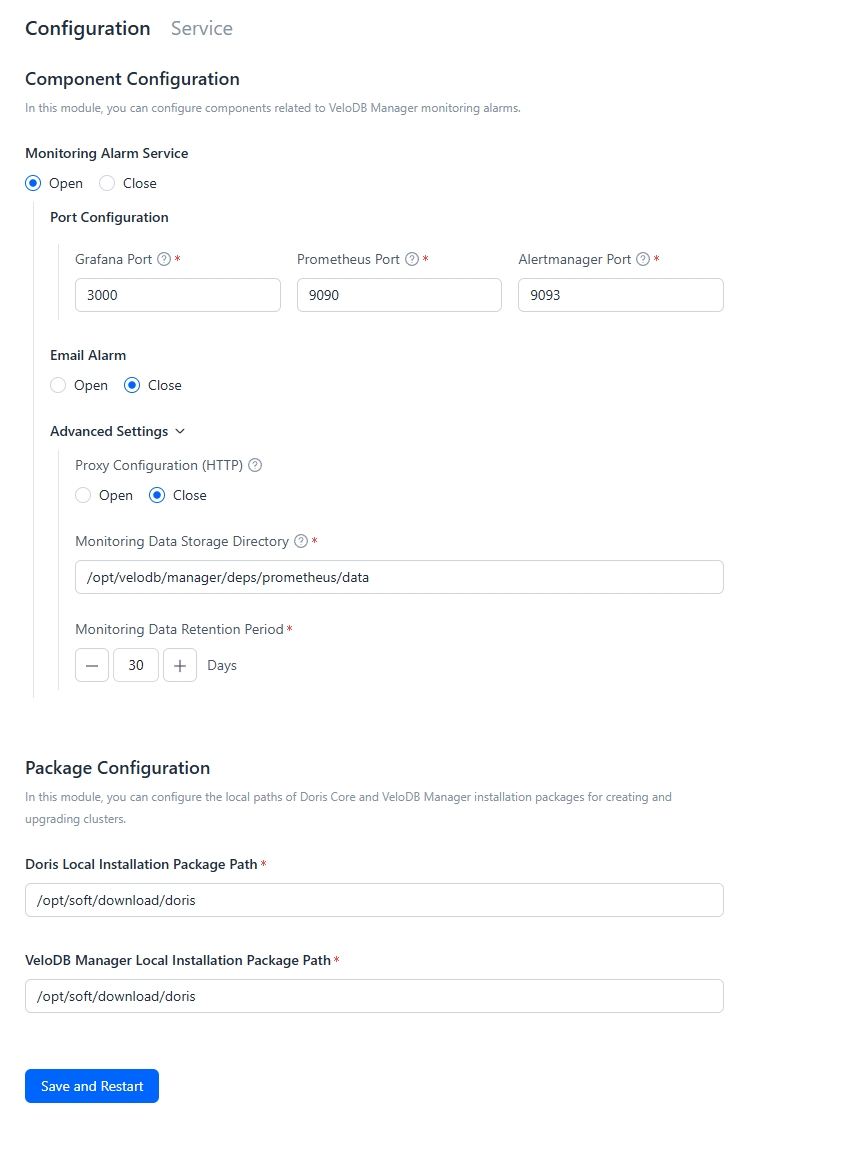Open the Grafana Port help tooltip

[x=165, y=259]
